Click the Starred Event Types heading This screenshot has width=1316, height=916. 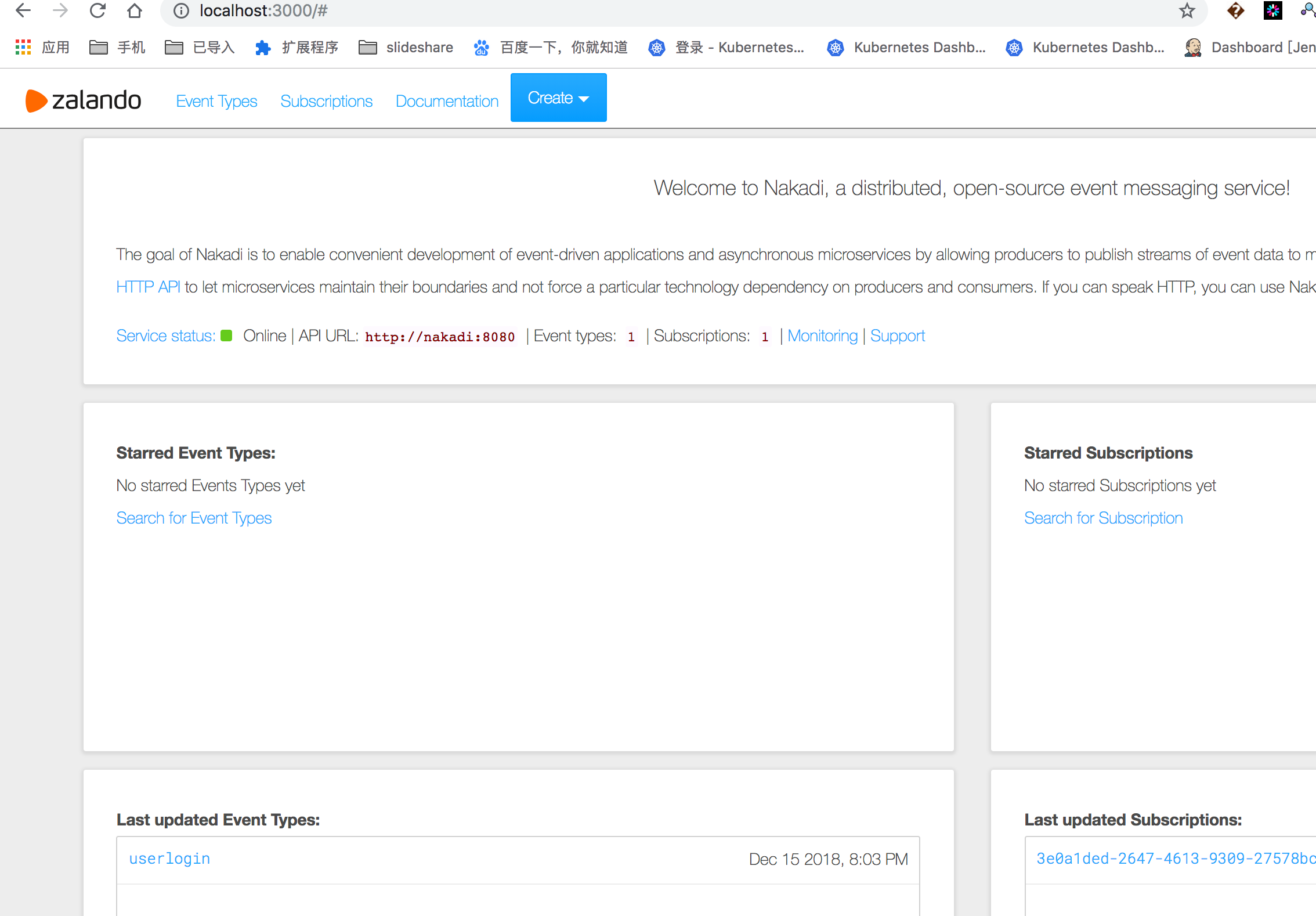click(196, 453)
